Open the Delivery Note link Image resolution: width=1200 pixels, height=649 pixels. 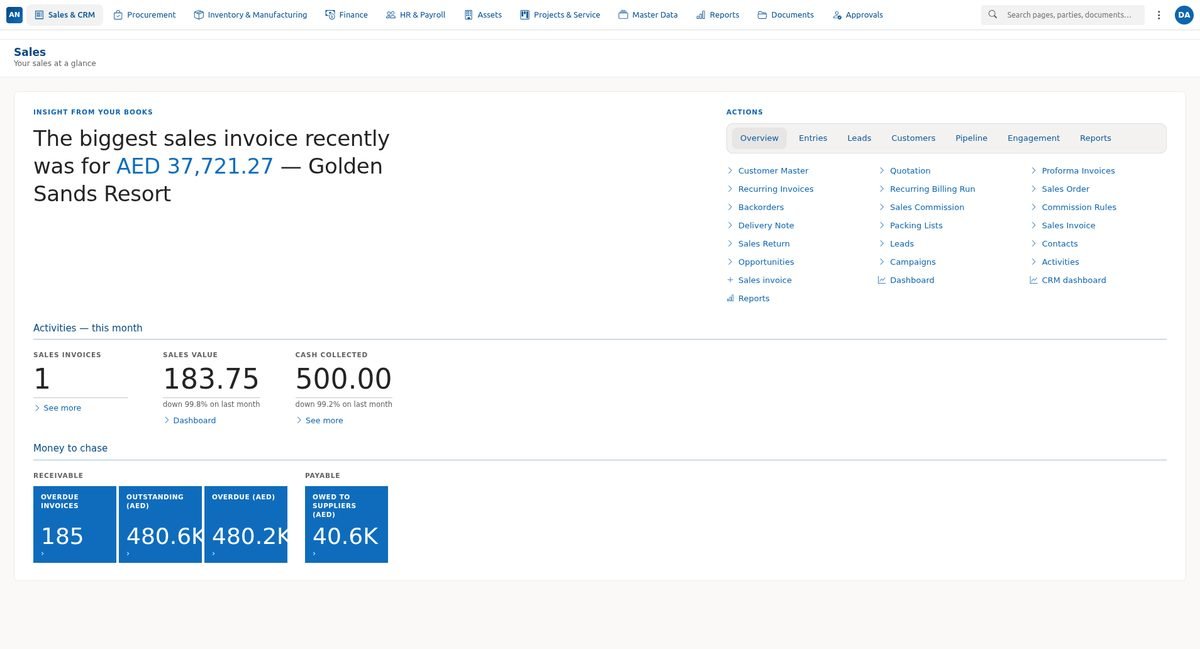click(x=766, y=225)
